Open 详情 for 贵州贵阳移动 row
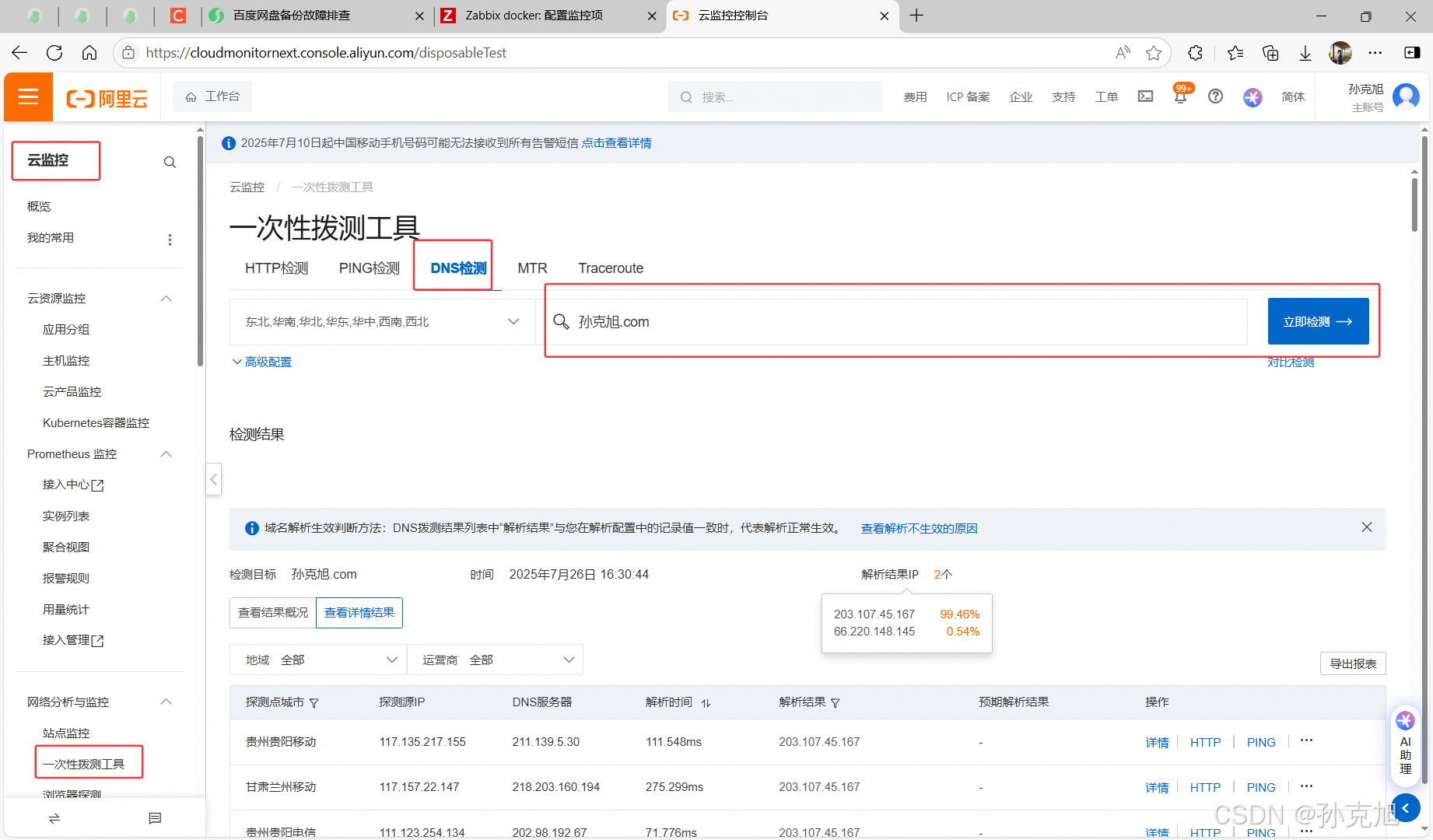Image resolution: width=1433 pixels, height=840 pixels. pyautogui.click(x=1157, y=742)
